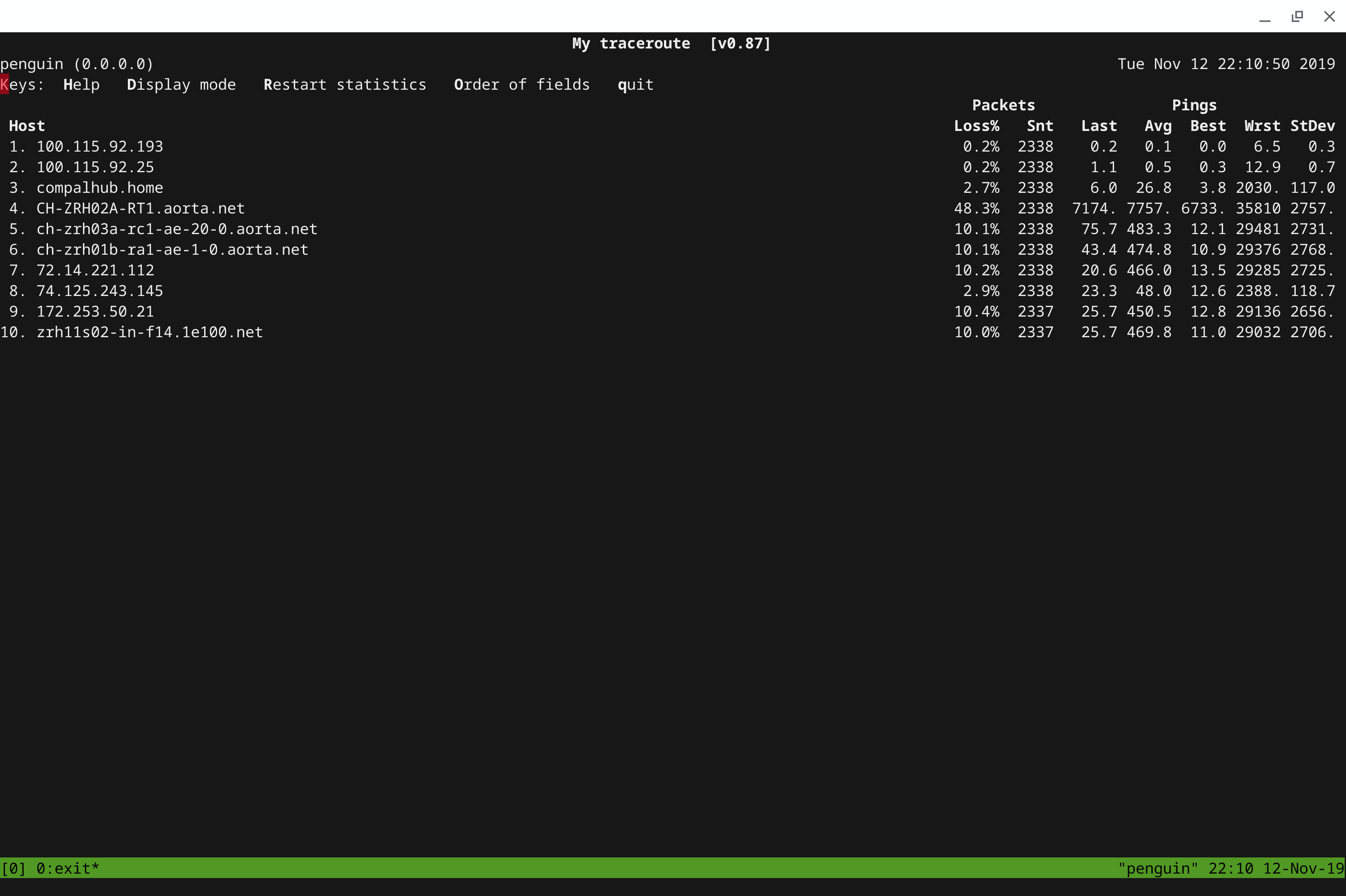Select host CH-ZRH02A-RT1.aorta.net

pos(140,208)
